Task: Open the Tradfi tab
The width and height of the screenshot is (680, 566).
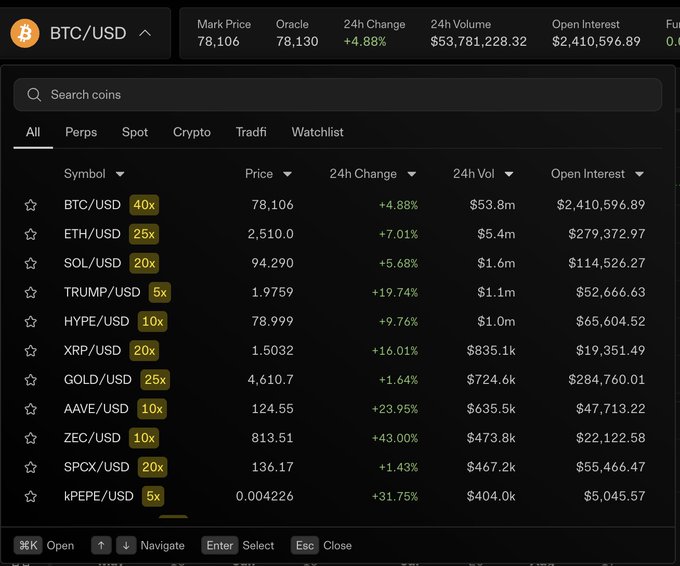Action: (x=251, y=132)
